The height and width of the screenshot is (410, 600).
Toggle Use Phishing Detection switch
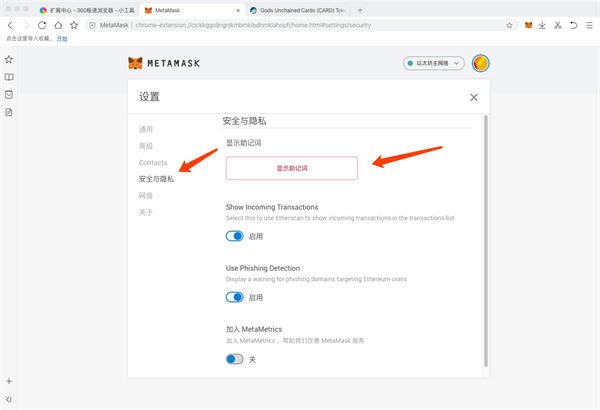(x=235, y=297)
